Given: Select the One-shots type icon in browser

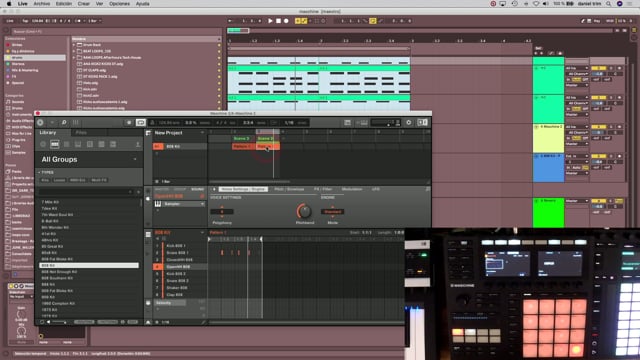Looking at the screenshot, I should click(x=113, y=144).
